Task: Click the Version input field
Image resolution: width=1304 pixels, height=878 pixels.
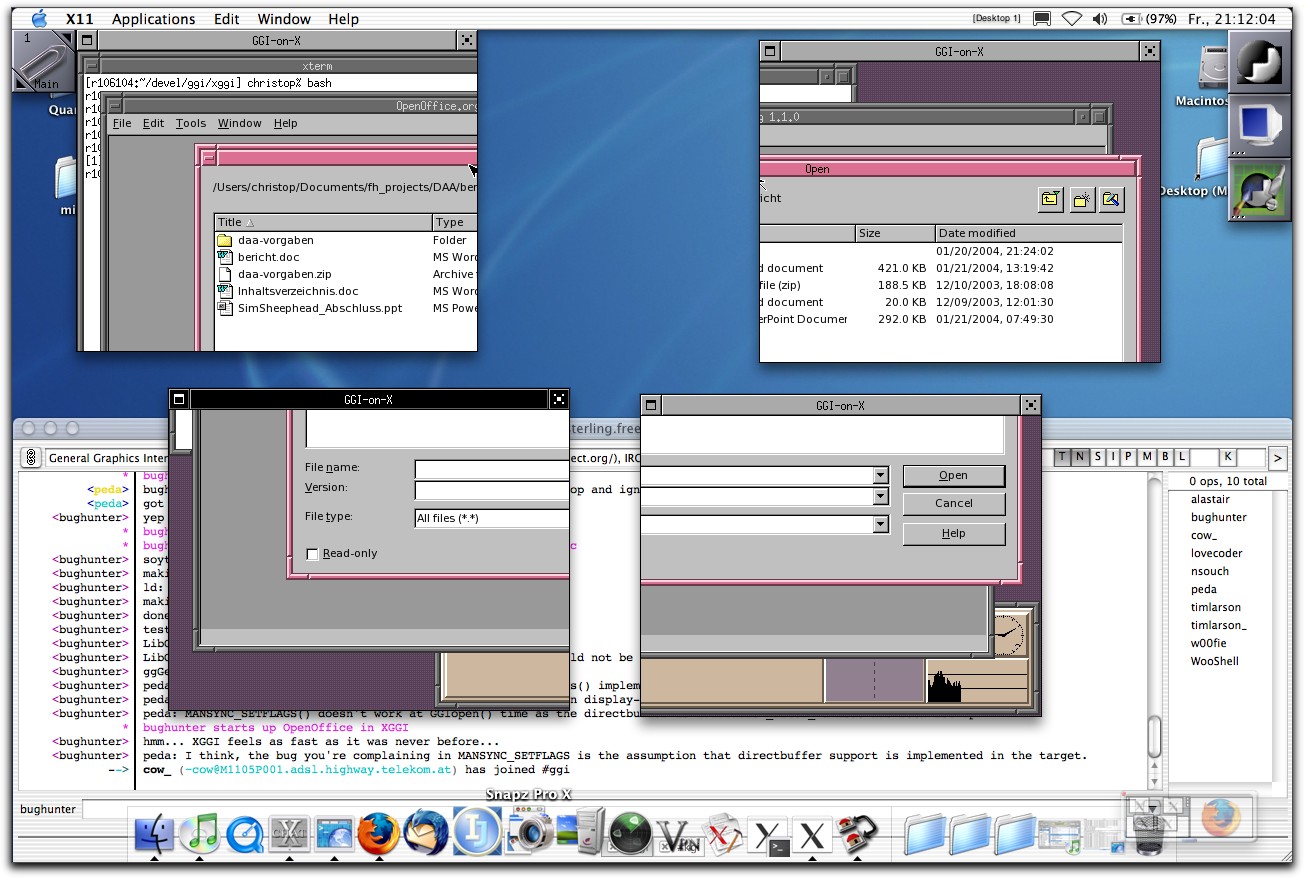Action: 491,490
